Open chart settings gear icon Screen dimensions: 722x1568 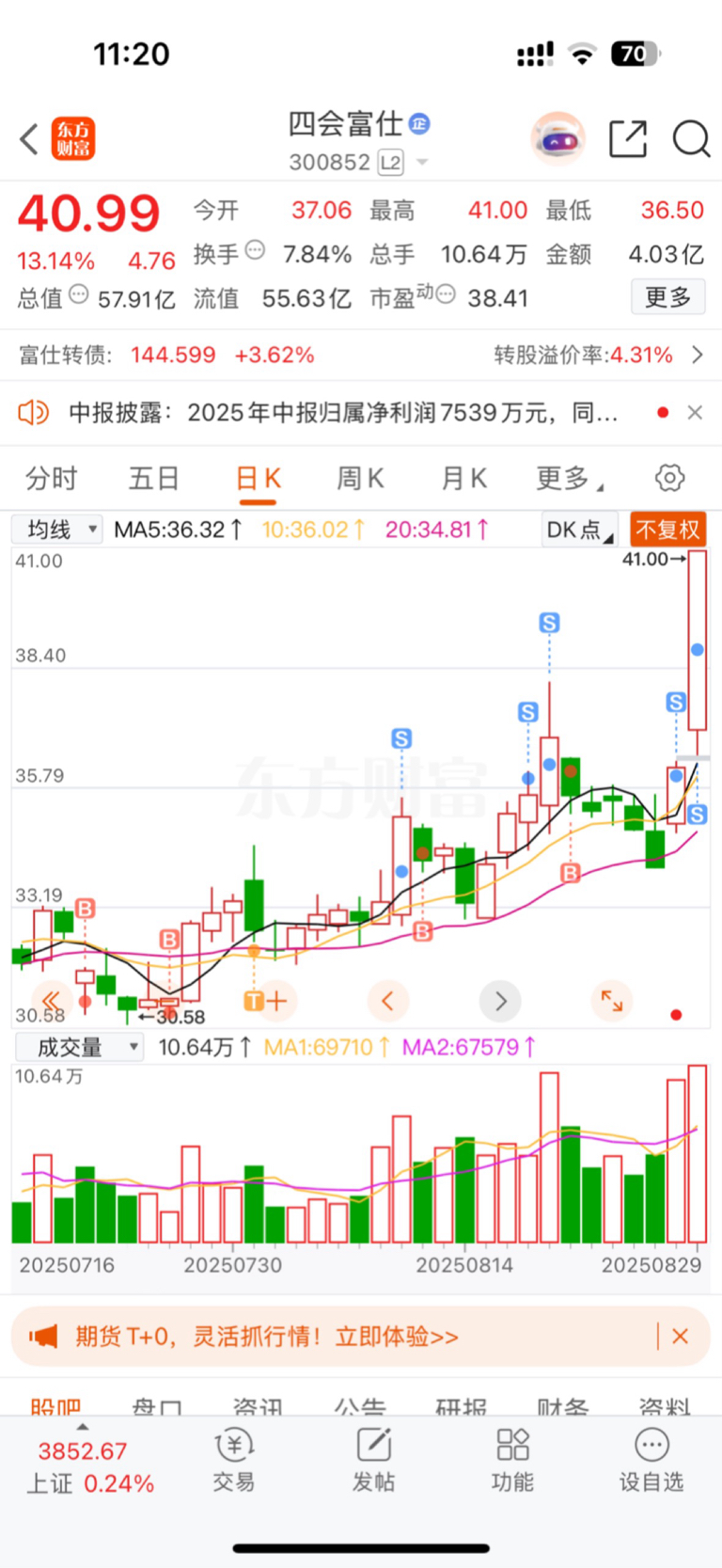670,478
